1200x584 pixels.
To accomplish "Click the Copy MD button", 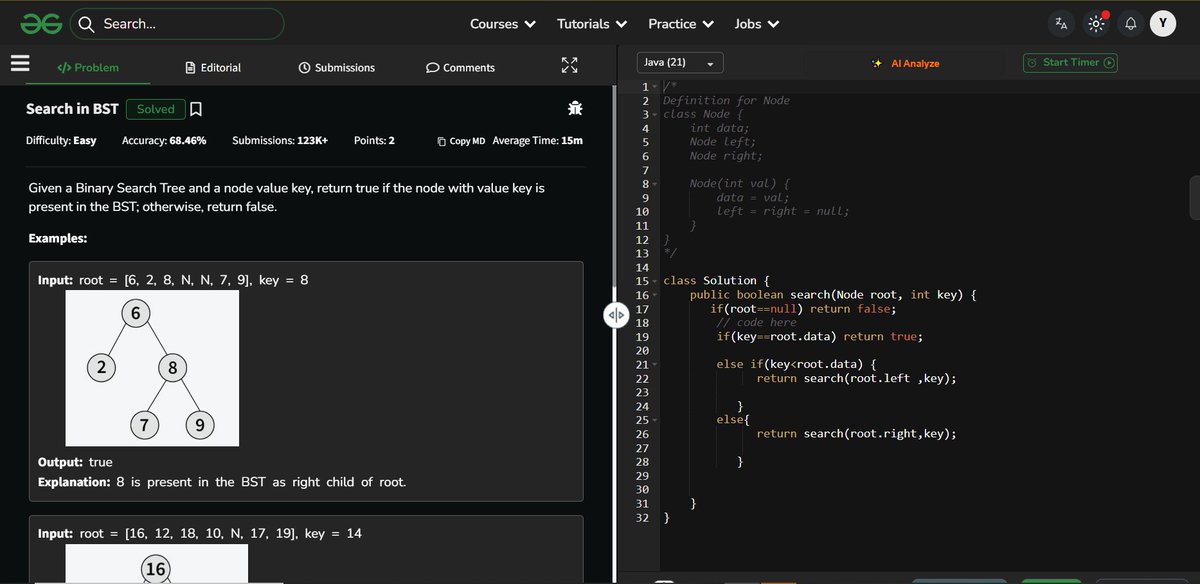I will pyautogui.click(x=462, y=141).
